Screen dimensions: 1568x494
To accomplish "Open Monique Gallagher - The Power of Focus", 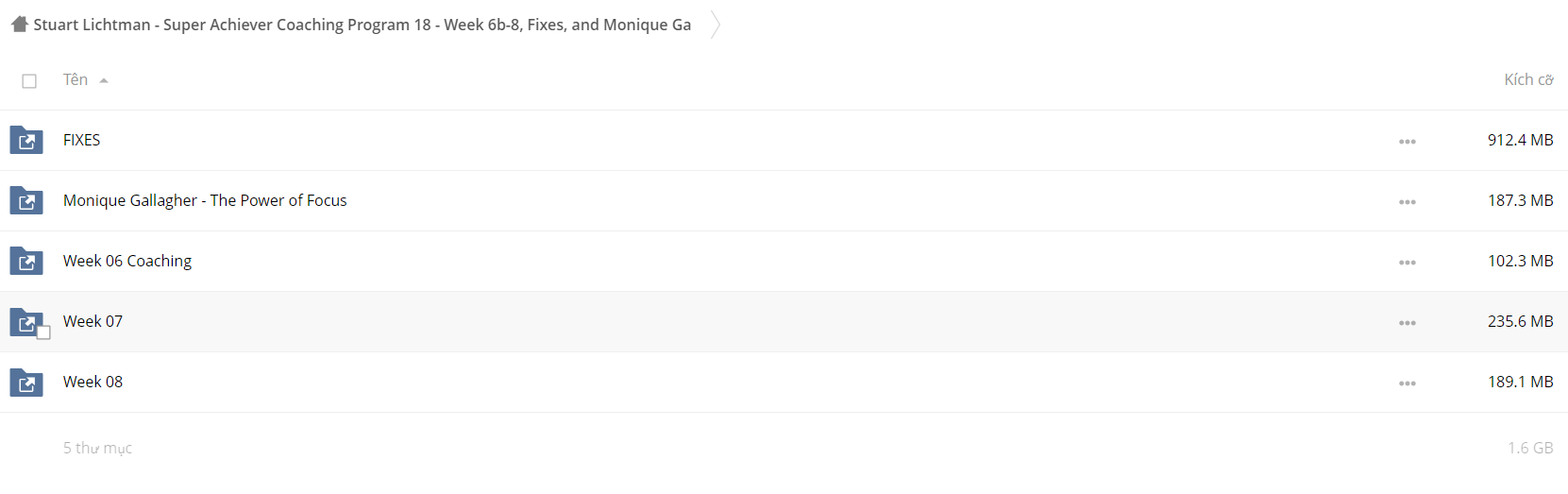I will [x=205, y=200].
